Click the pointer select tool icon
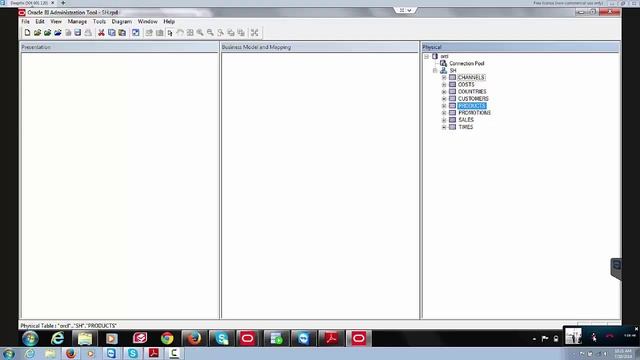Viewport: 640px width, 360px height. [170, 33]
